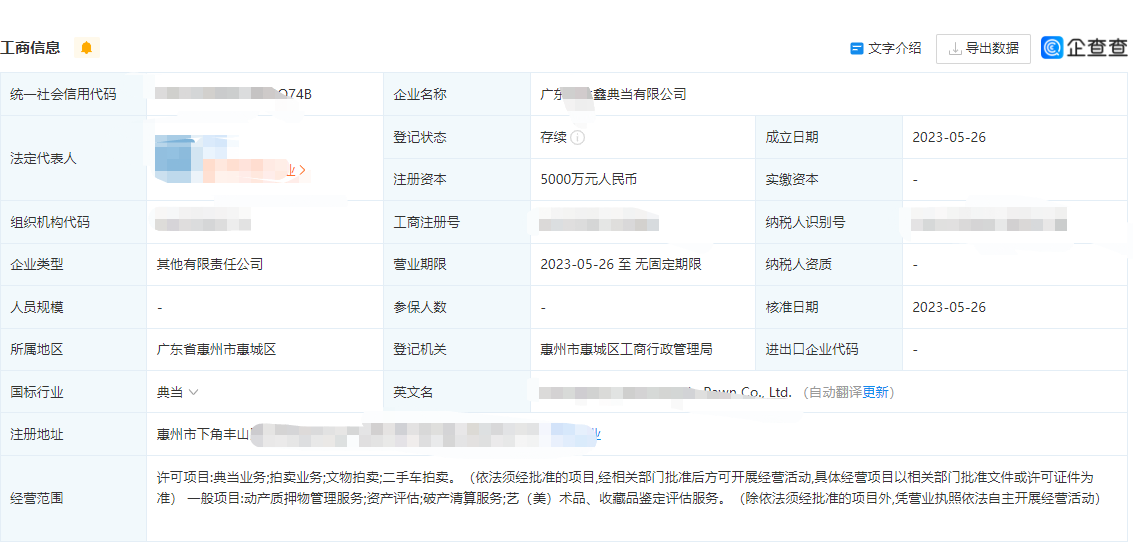Click the 成立日期 value 2023-05-26
The width and height of the screenshot is (1133, 557).
948,138
